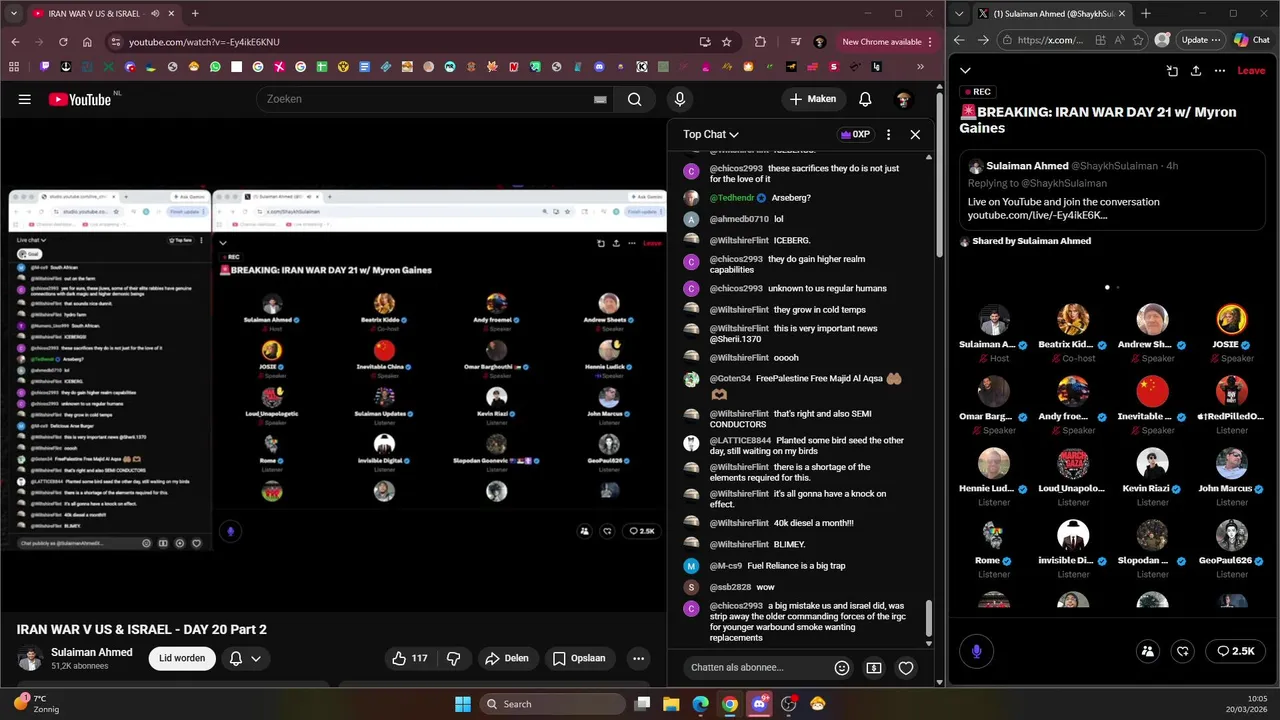Expand the Top Chat mode dropdown

(x=711, y=134)
